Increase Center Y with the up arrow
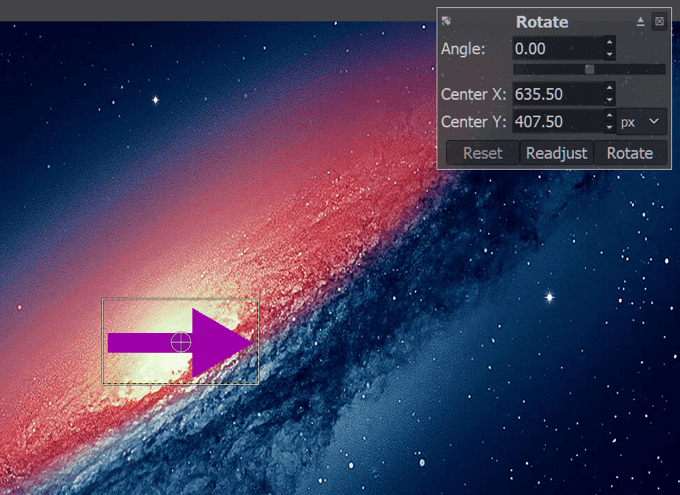The width and height of the screenshot is (680, 495). point(609,117)
